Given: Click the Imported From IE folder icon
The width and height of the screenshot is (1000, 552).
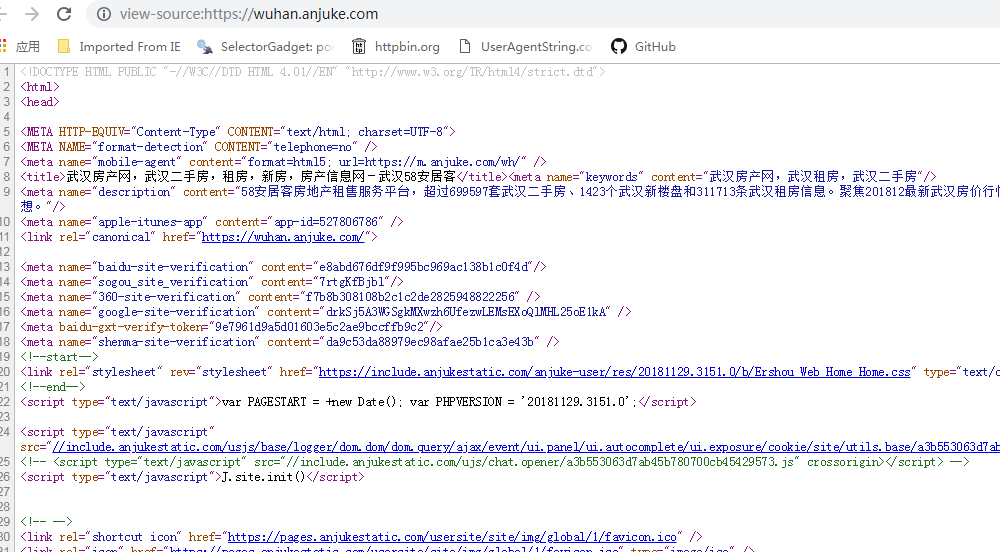Looking at the screenshot, I should click(x=64, y=47).
